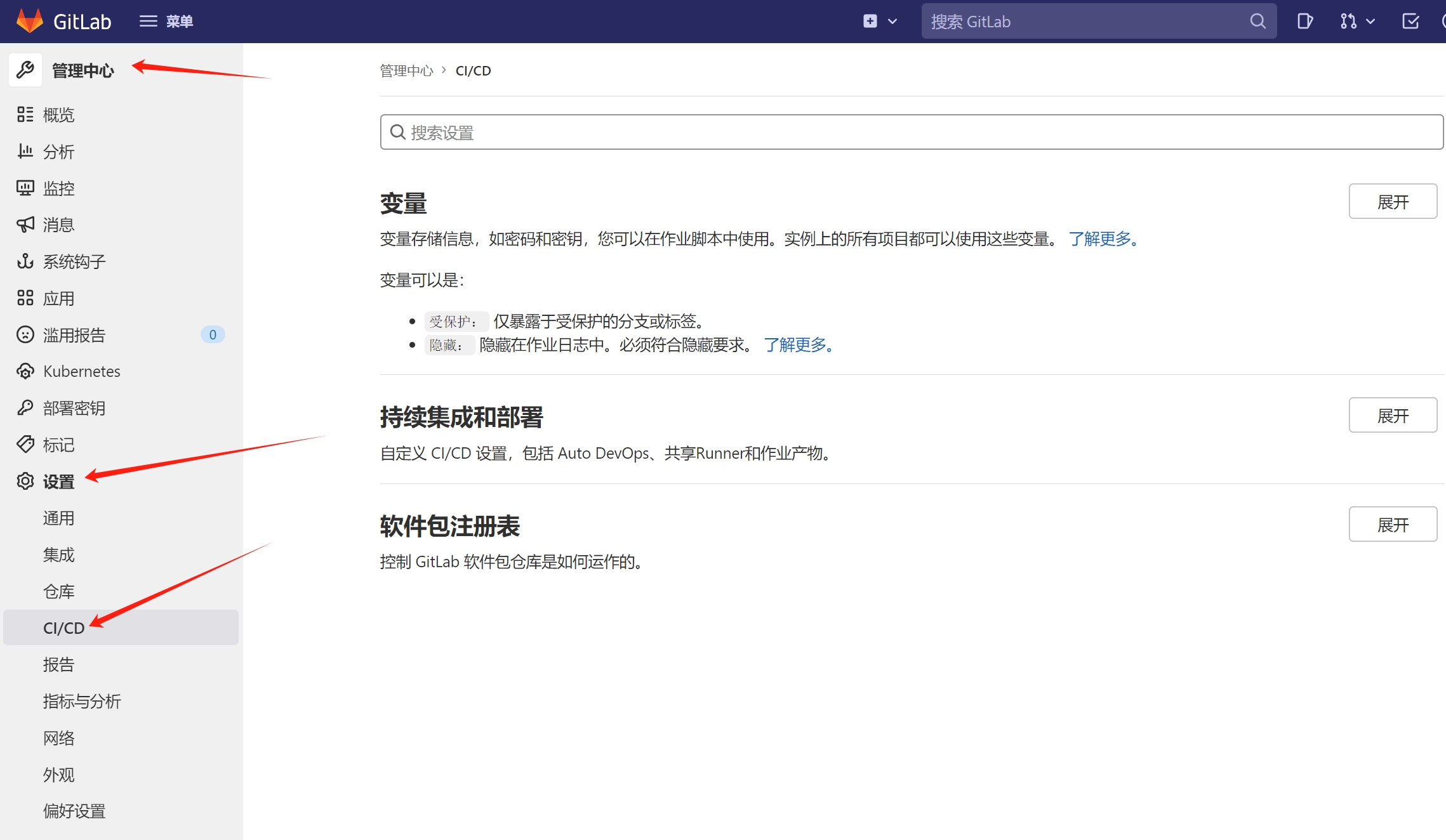Expand 软件包注册表 section with 展开
This screenshot has width=1446, height=840.
click(x=1393, y=525)
